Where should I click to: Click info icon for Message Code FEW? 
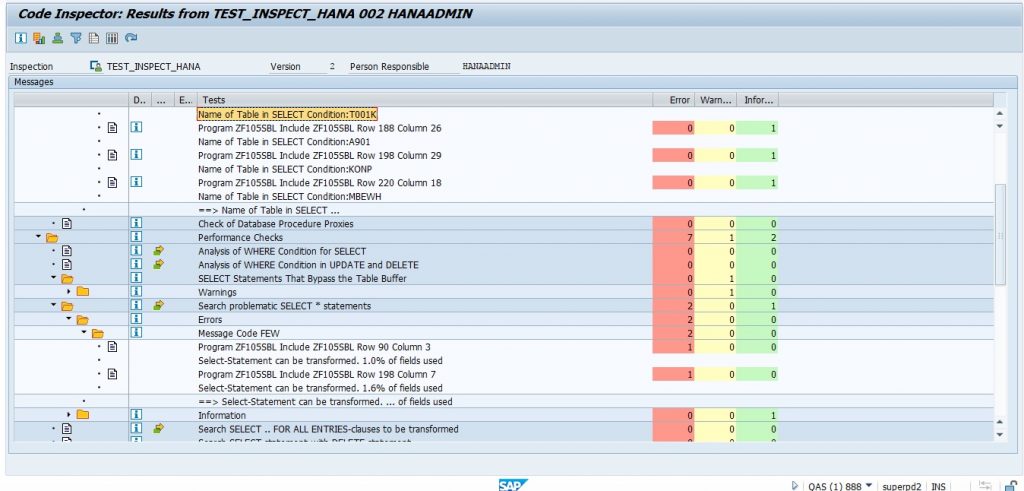pyautogui.click(x=136, y=333)
